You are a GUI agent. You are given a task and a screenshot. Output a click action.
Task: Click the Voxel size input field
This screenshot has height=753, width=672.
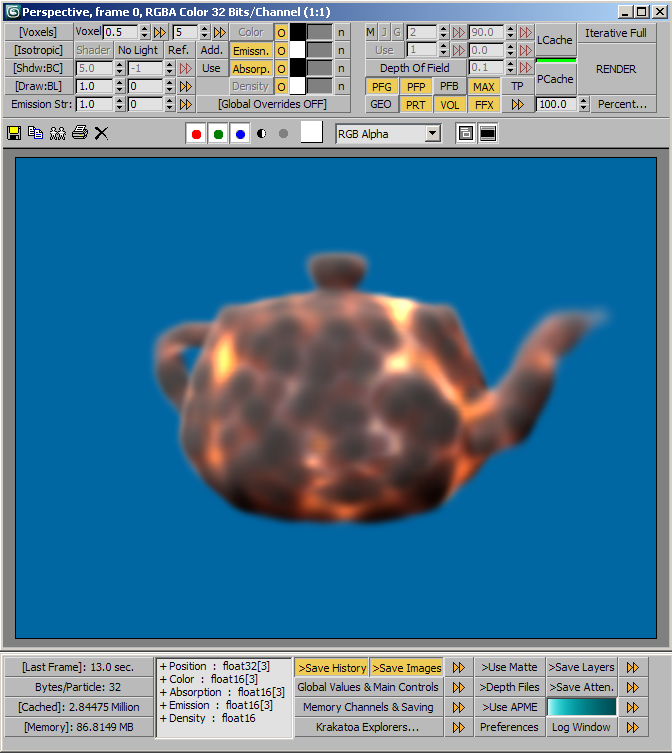(x=122, y=32)
